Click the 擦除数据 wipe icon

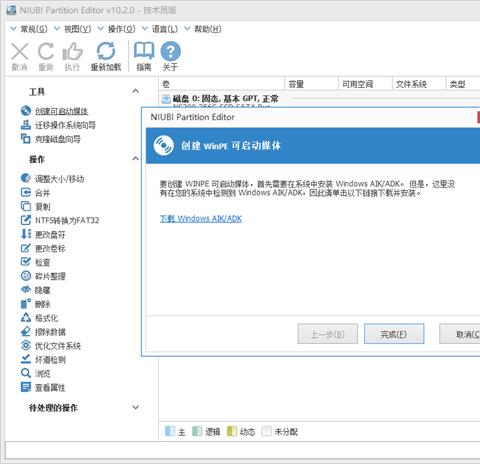pos(26,331)
